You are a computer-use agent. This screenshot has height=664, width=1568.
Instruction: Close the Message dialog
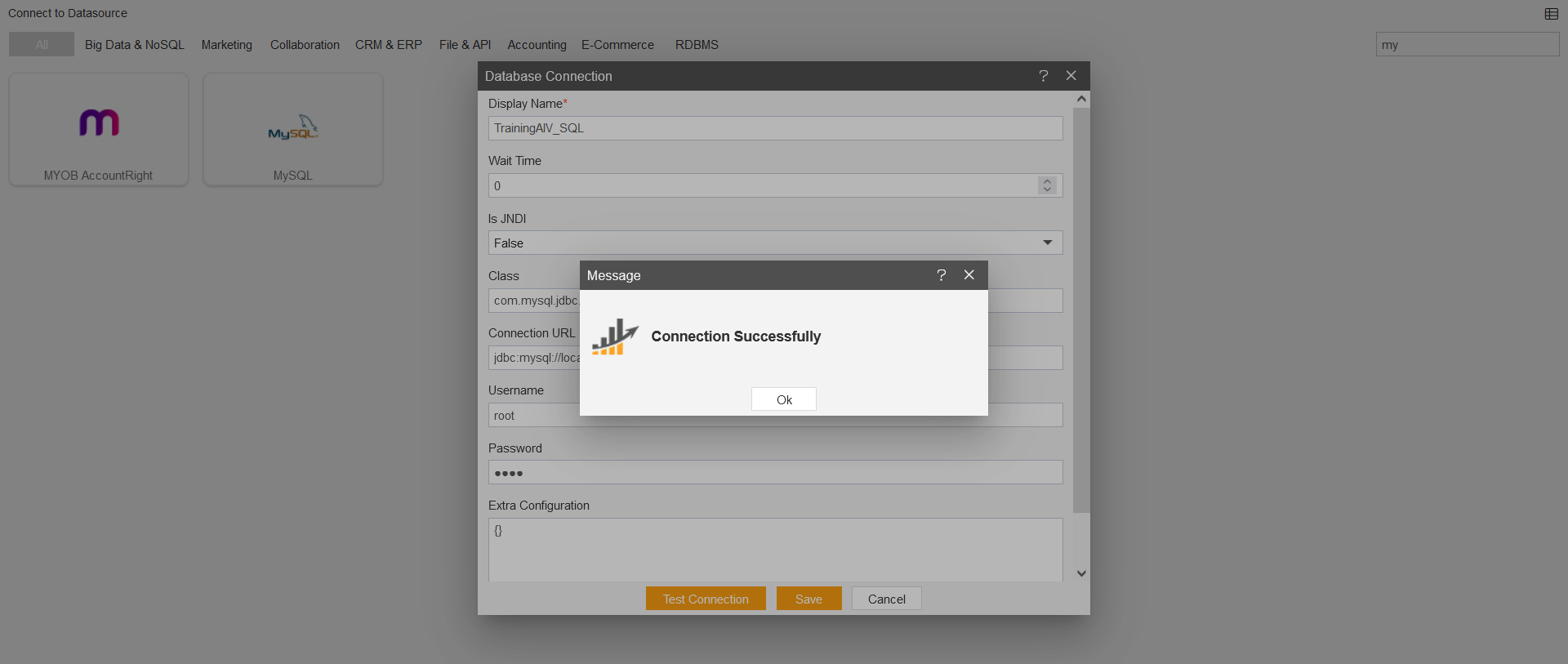tap(969, 275)
